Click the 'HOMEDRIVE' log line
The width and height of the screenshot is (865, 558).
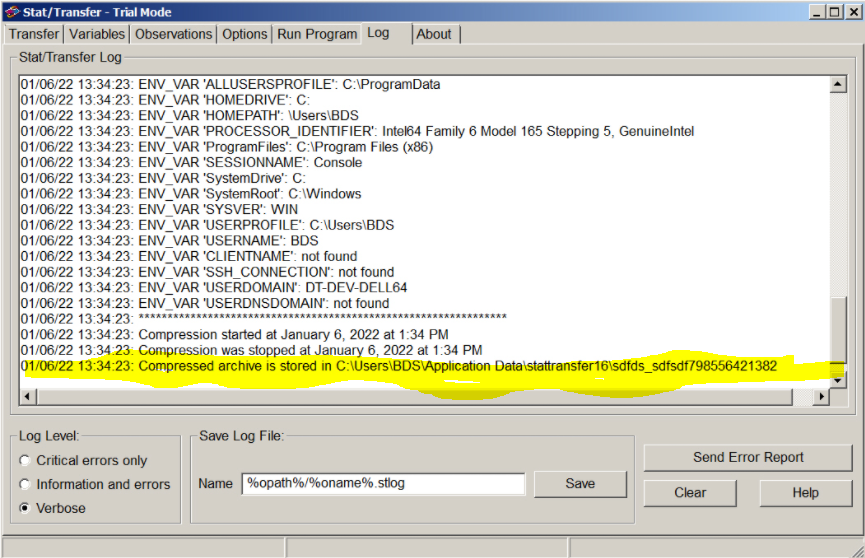(x=165, y=100)
